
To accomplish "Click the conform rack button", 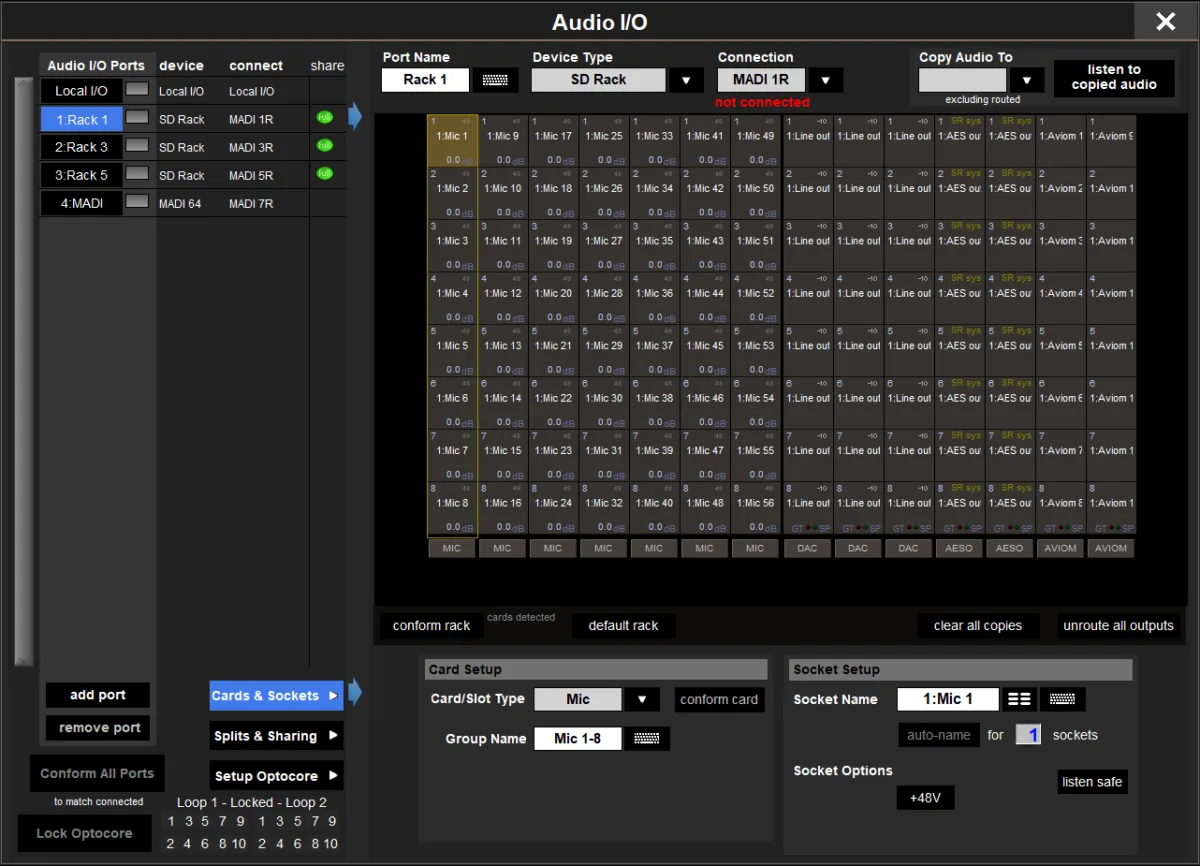I will (431, 626).
